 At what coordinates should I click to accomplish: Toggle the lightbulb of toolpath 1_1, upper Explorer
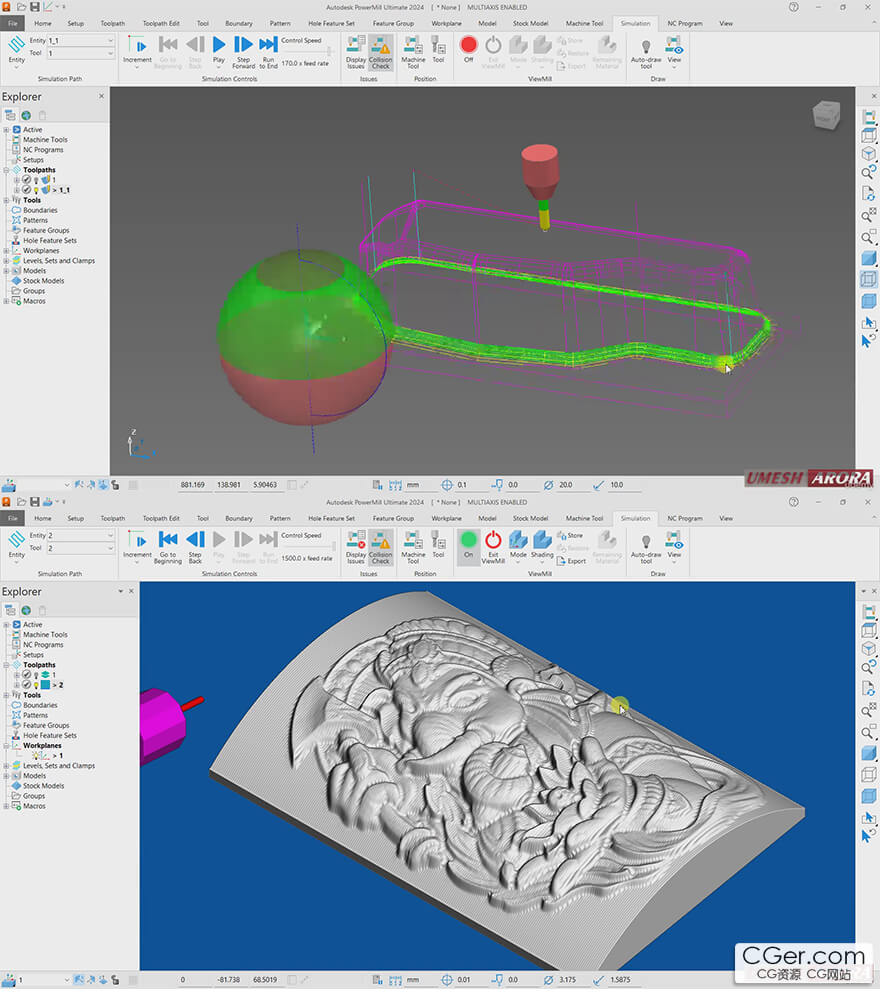36,190
